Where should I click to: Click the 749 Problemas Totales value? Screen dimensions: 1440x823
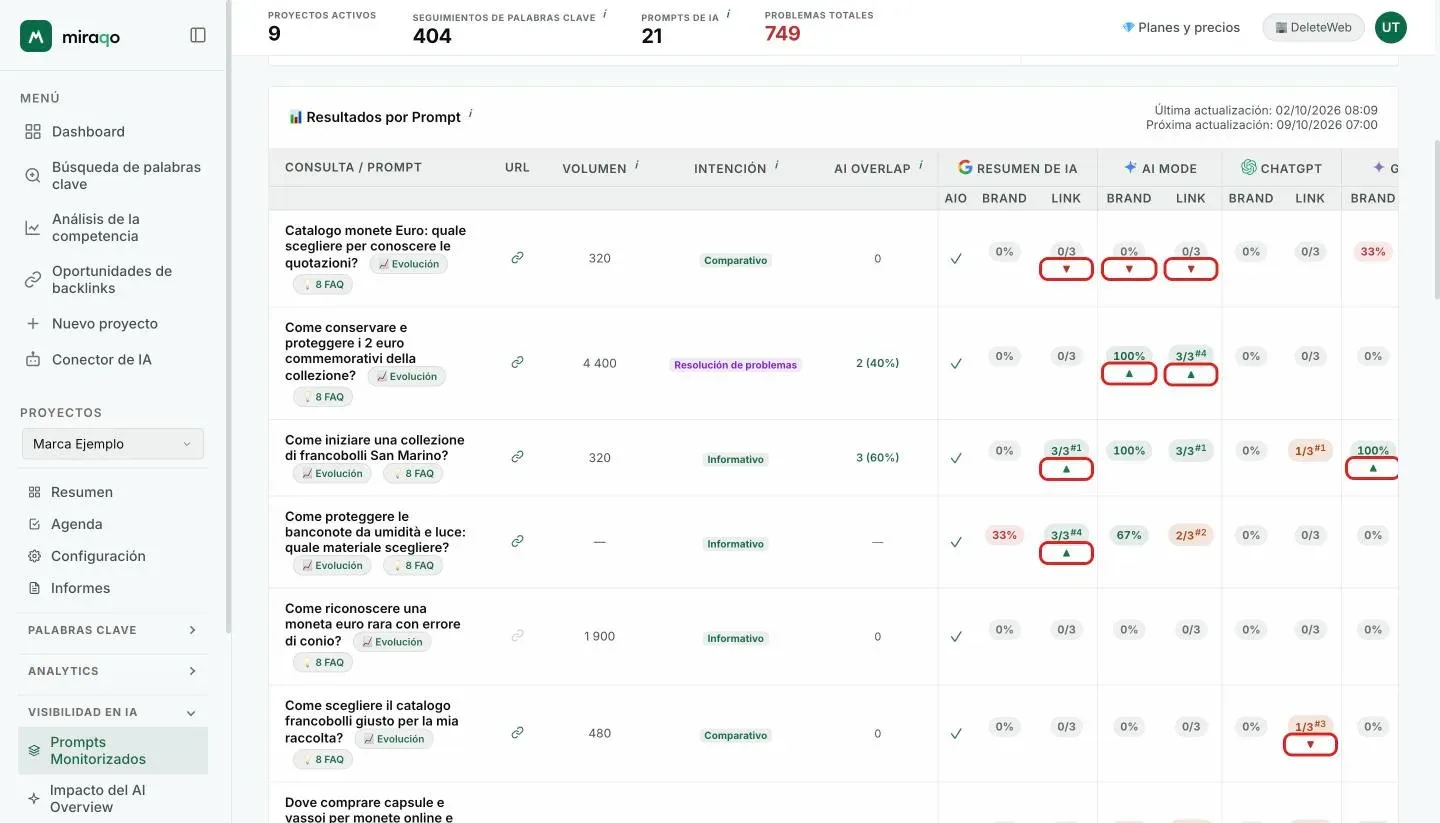click(782, 34)
